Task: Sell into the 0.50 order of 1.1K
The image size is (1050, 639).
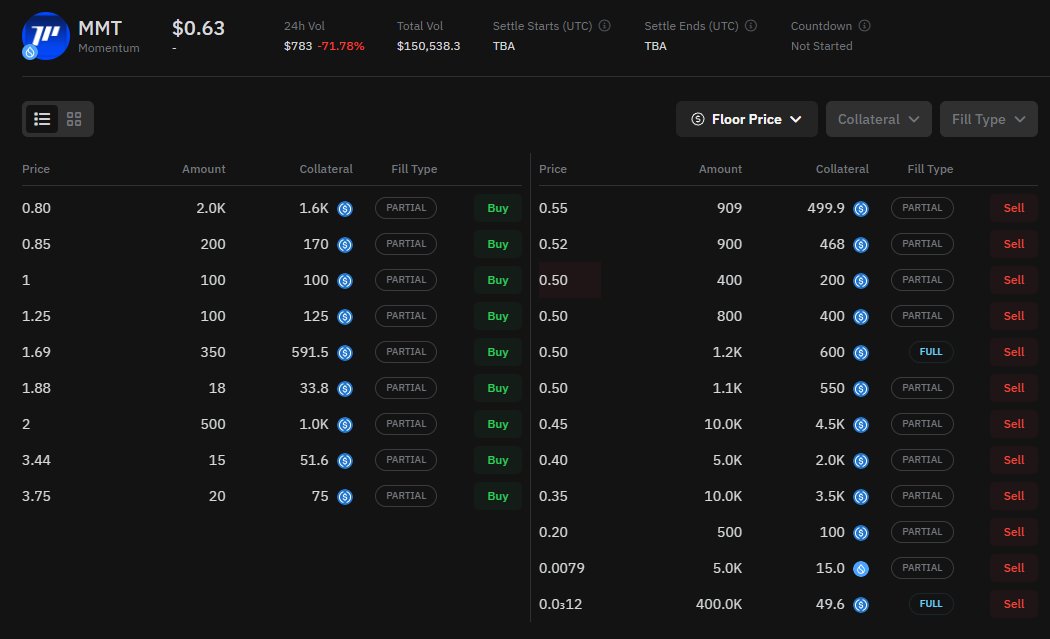Action: tap(1014, 388)
